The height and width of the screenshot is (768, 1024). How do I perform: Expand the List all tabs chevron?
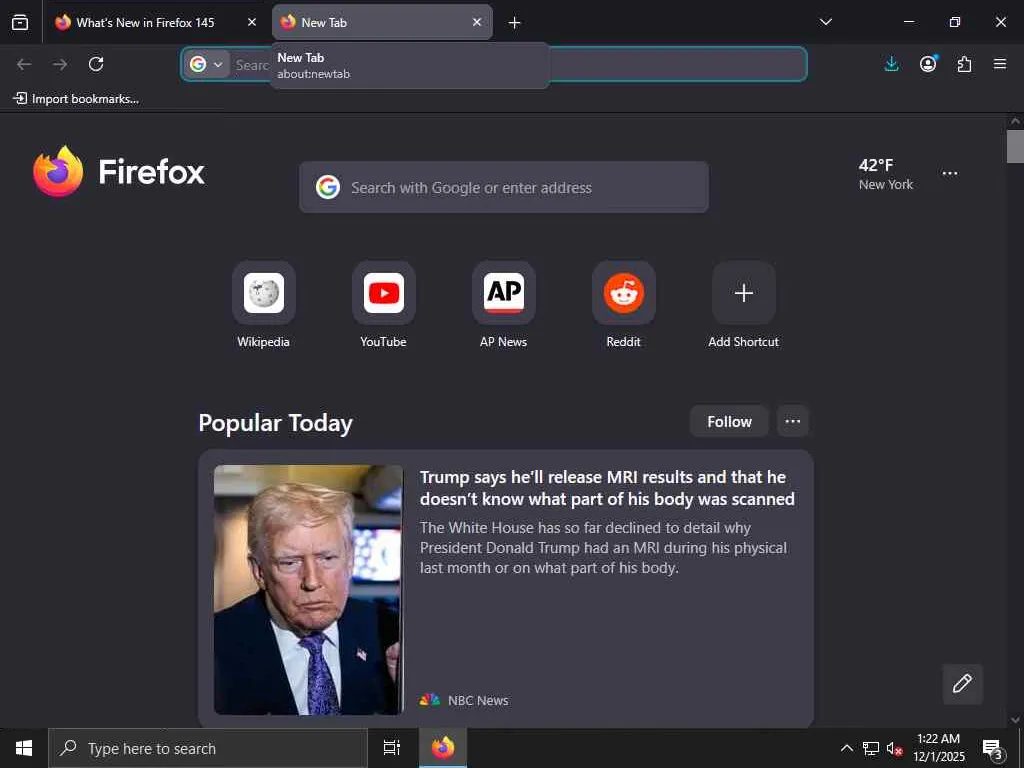(825, 22)
